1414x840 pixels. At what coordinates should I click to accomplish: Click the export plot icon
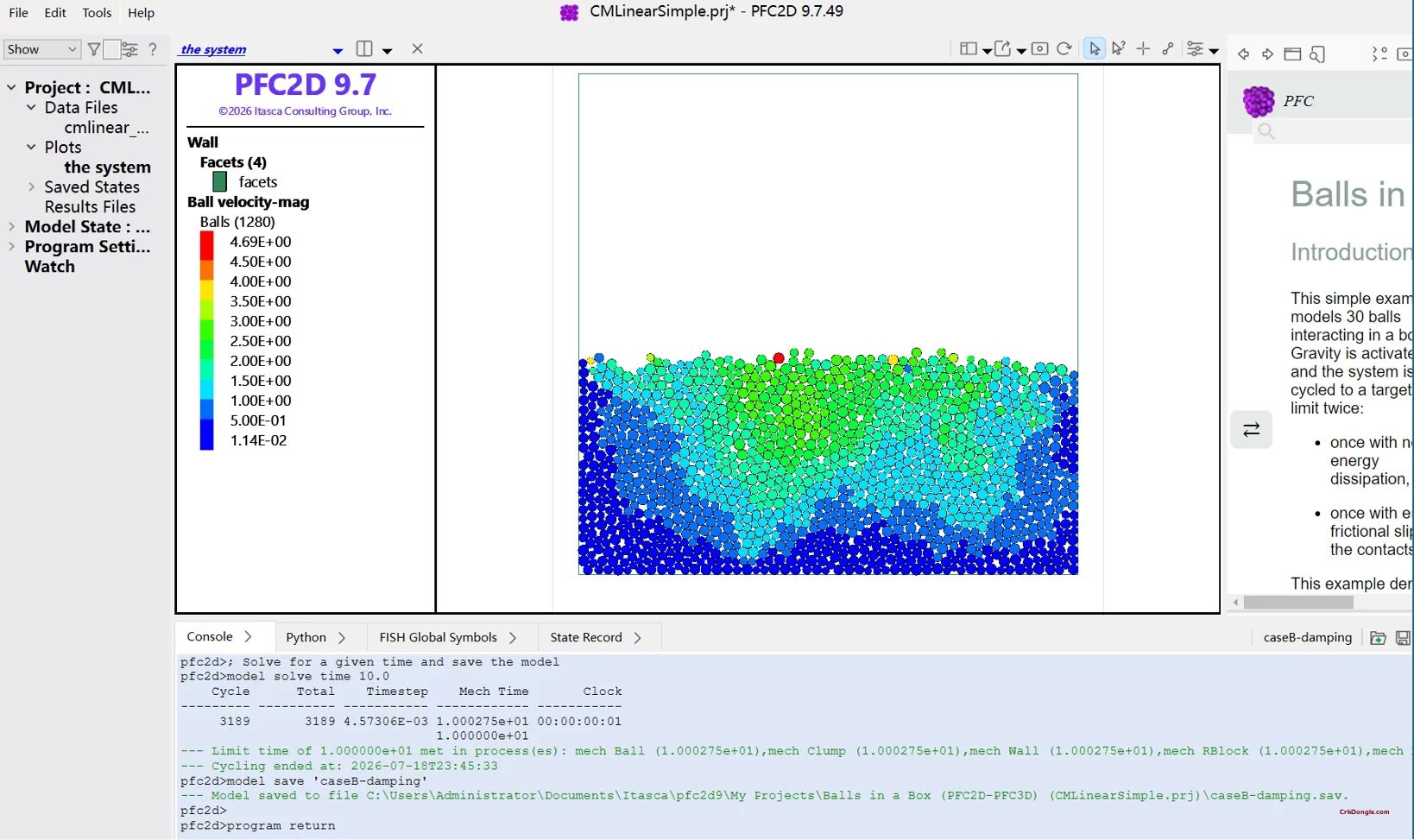click(1002, 49)
